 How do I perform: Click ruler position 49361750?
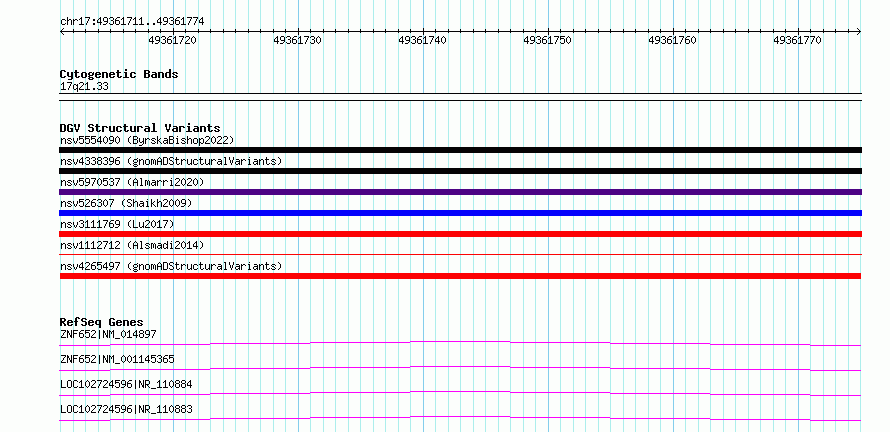point(547,40)
